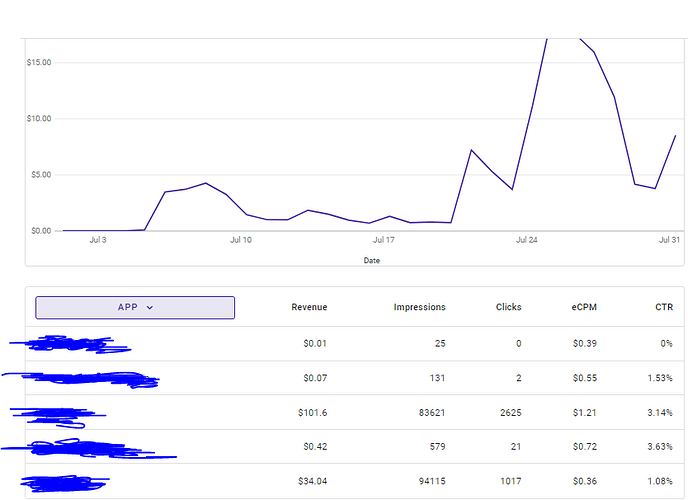
Task: Click the Jul 31 axis label
Action: pos(669,240)
